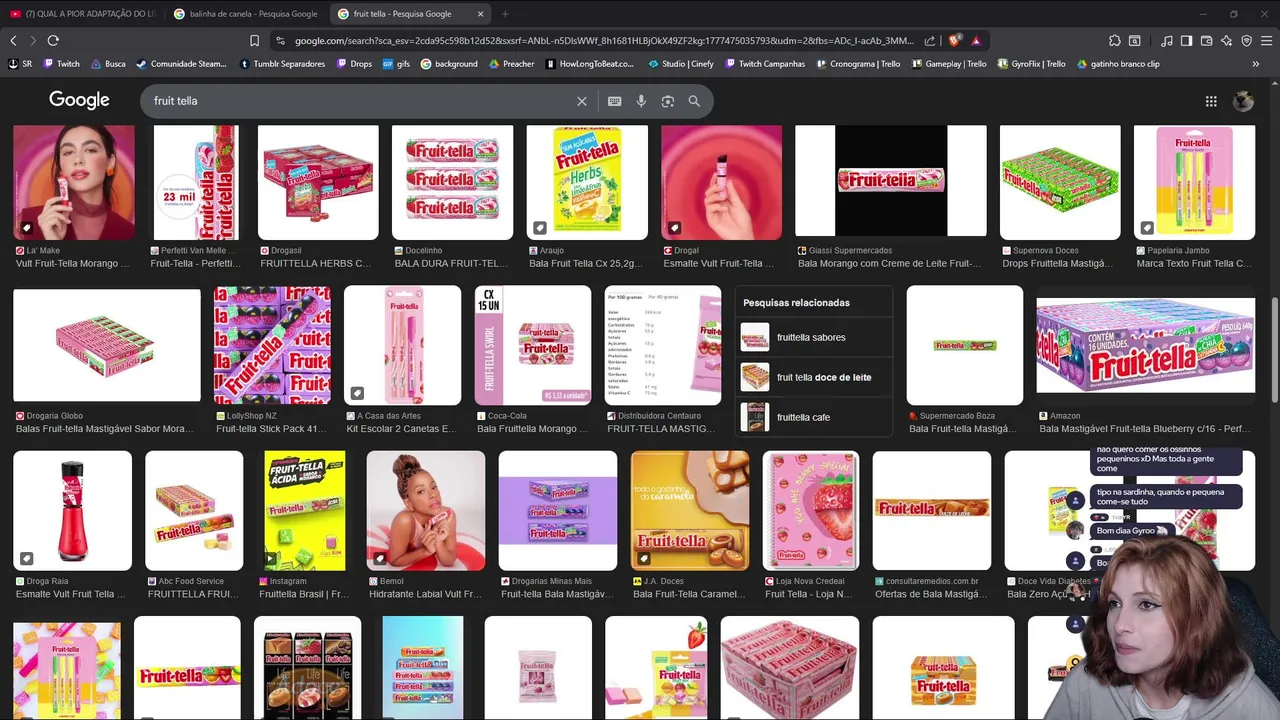Open gatinho branco clip bookmark
This screenshot has width=1280, height=720.
tap(1118, 64)
